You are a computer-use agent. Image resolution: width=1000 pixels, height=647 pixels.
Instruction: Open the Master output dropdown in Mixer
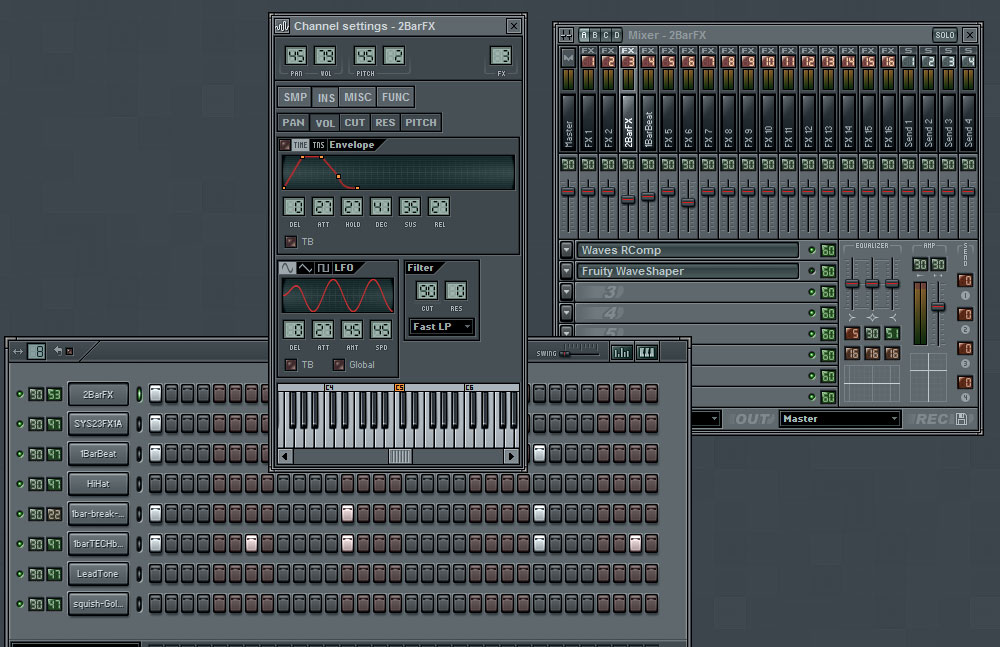(x=839, y=419)
